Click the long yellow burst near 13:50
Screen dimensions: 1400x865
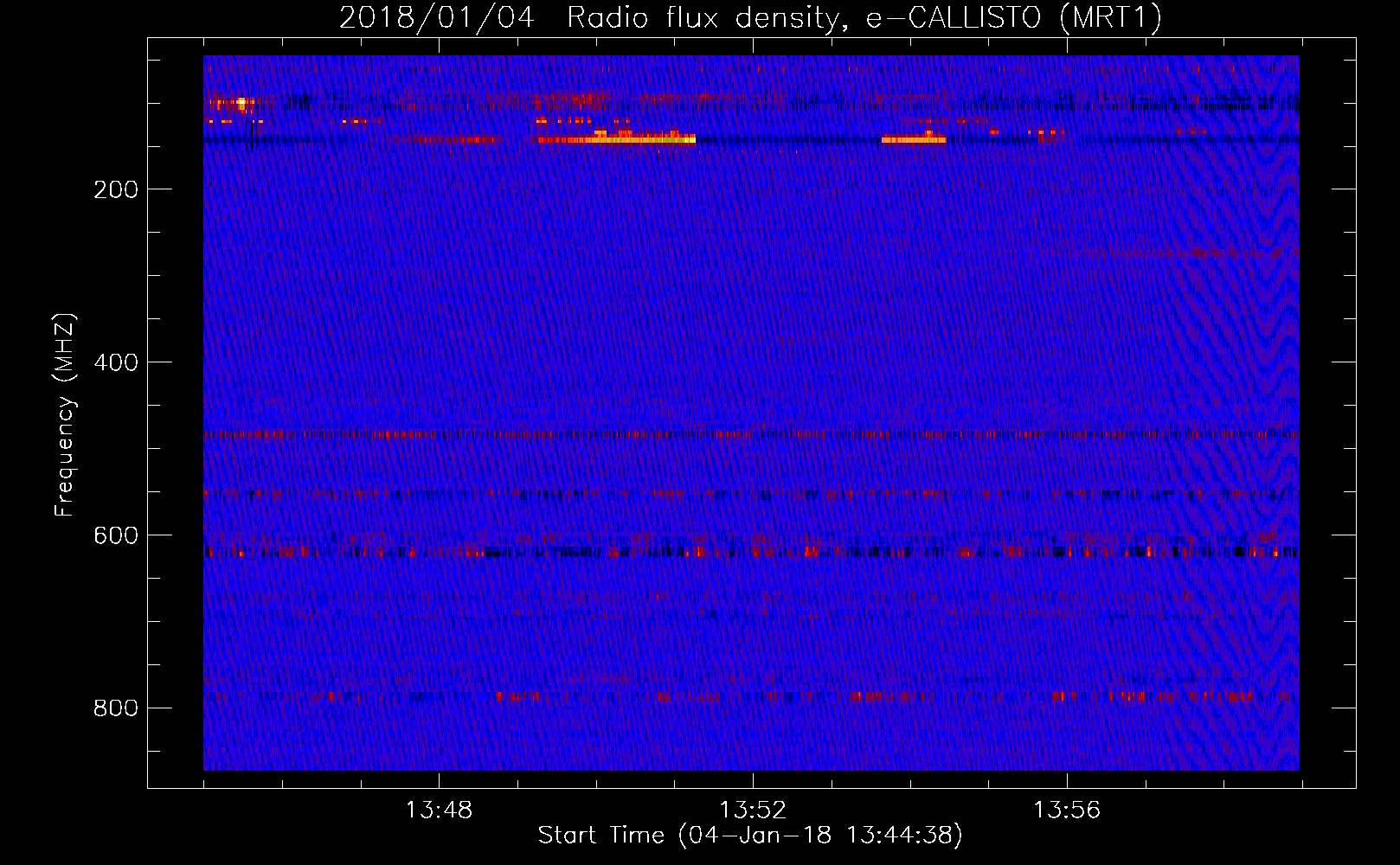tap(616, 139)
